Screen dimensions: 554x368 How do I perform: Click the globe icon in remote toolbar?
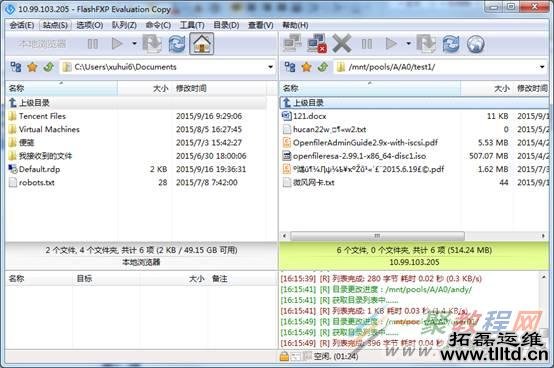click(475, 44)
